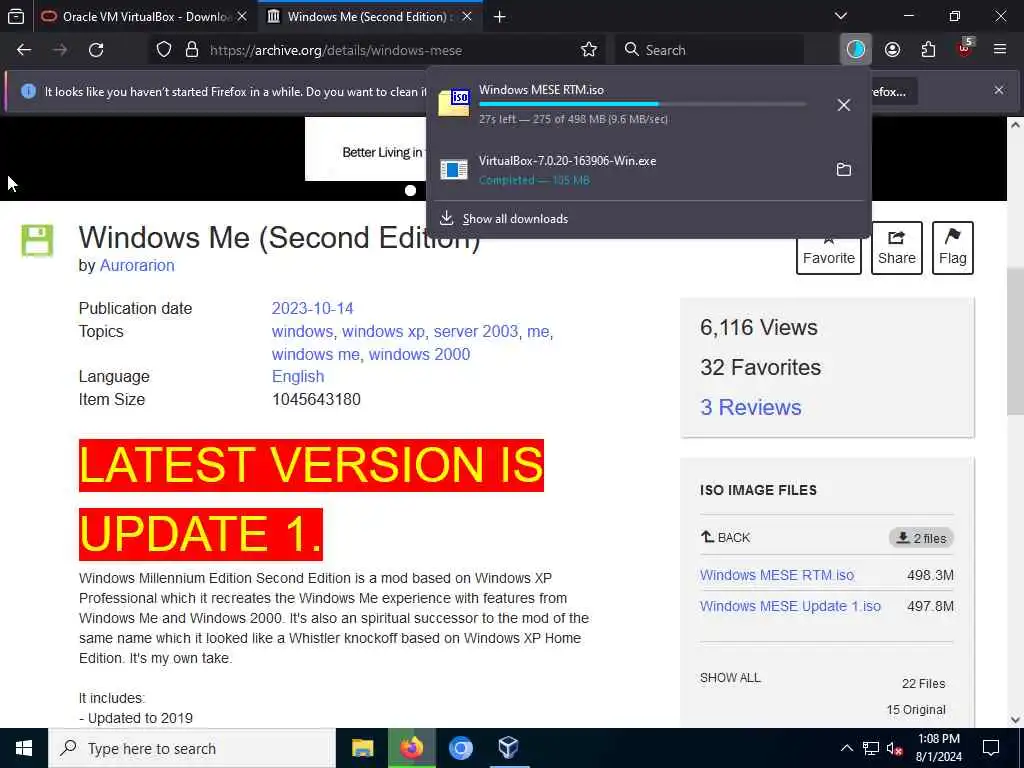Screen dimensions: 1024x768
Task: Dismiss the Firefox refresh notification bar
Action: point(999,90)
